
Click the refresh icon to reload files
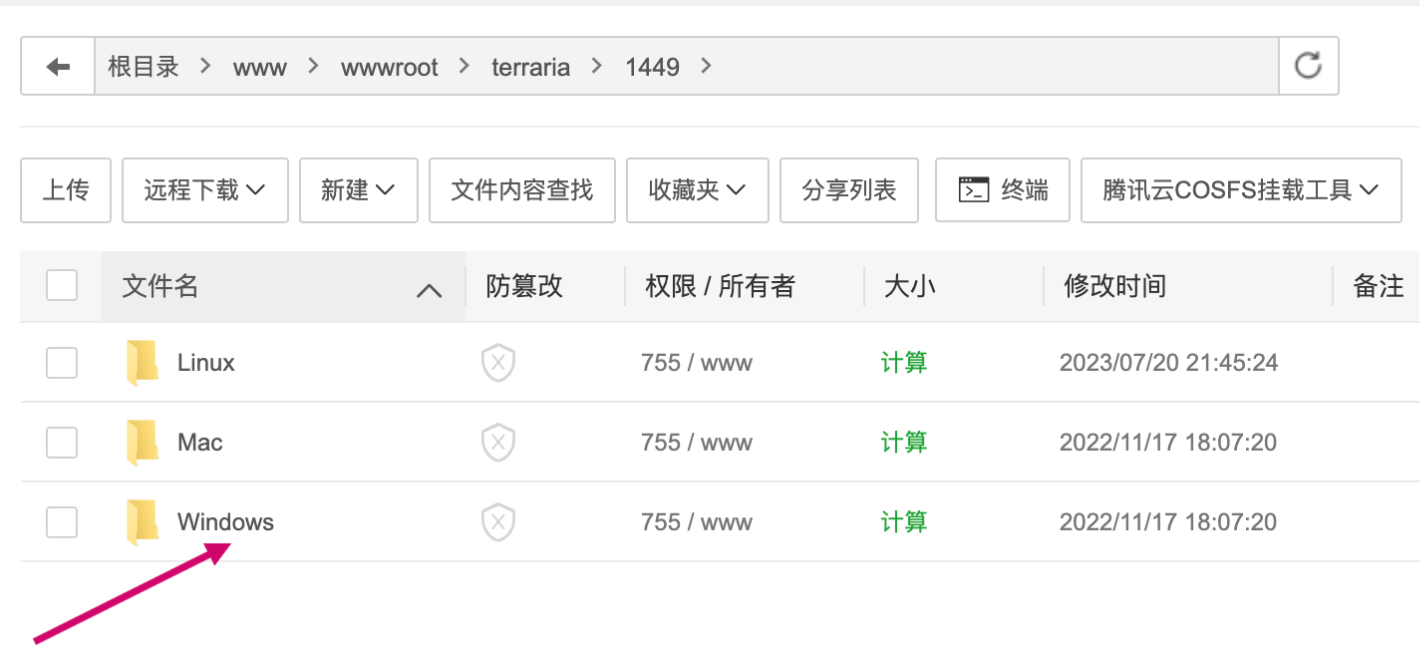(x=1308, y=65)
